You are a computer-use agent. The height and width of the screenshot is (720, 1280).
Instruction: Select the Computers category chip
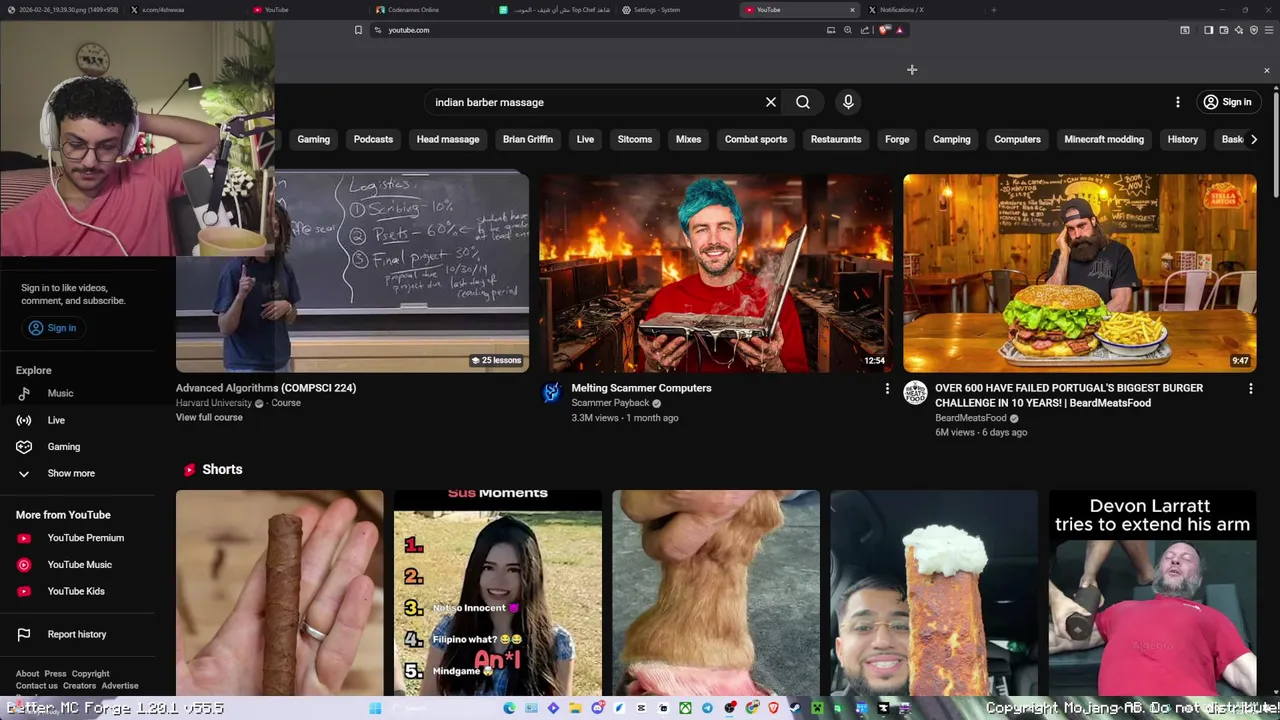point(1017,139)
